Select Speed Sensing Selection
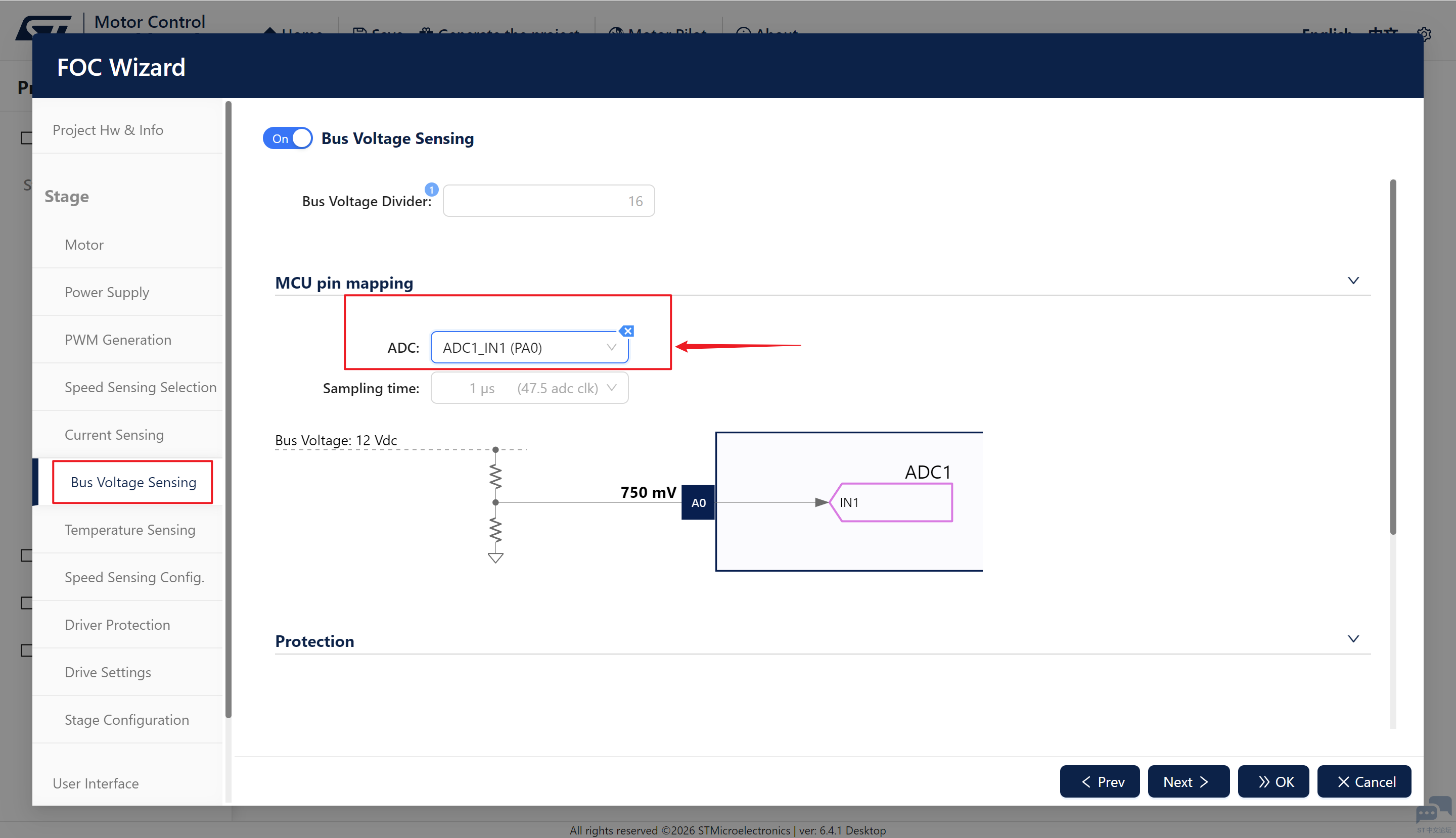Viewport: 1456px width, 838px height. click(141, 387)
